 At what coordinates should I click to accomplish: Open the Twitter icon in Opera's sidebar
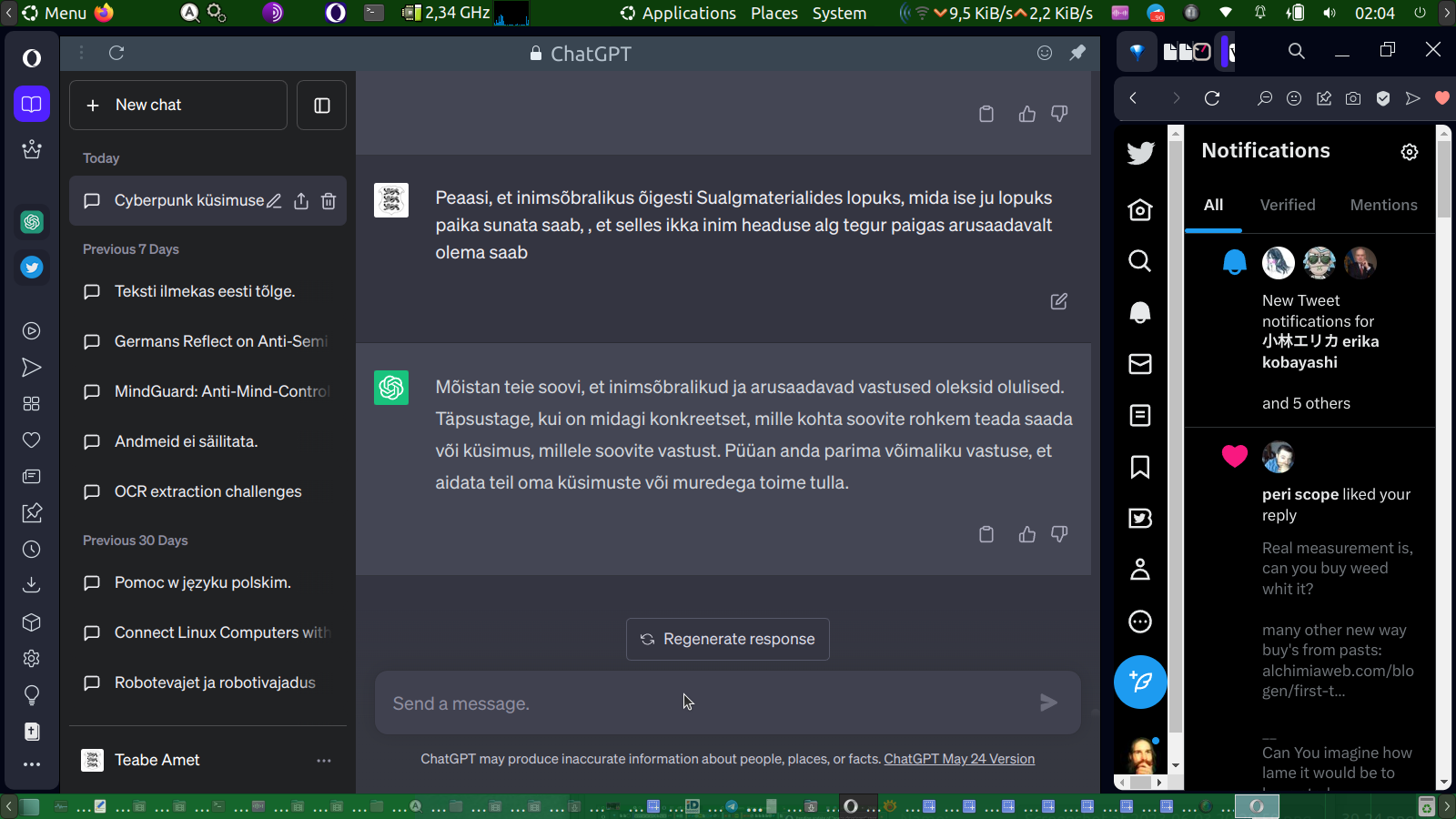pos(32,268)
